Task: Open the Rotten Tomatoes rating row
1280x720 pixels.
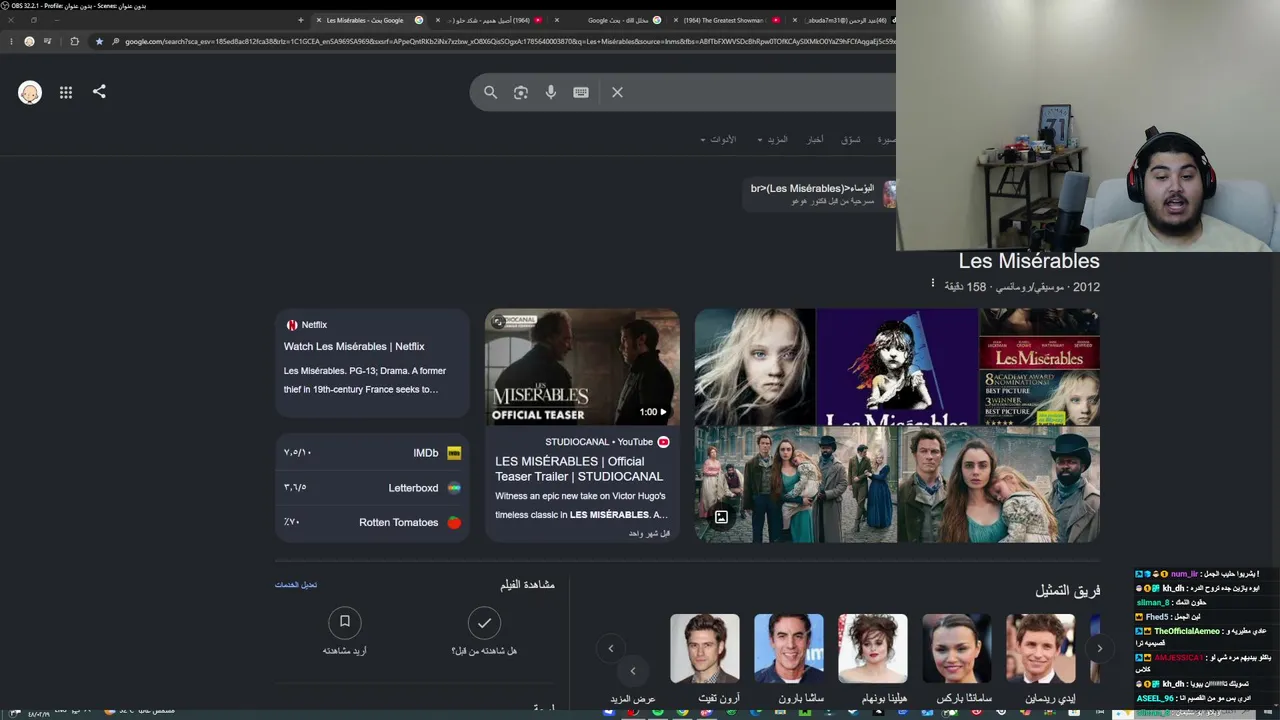Action: (x=372, y=523)
